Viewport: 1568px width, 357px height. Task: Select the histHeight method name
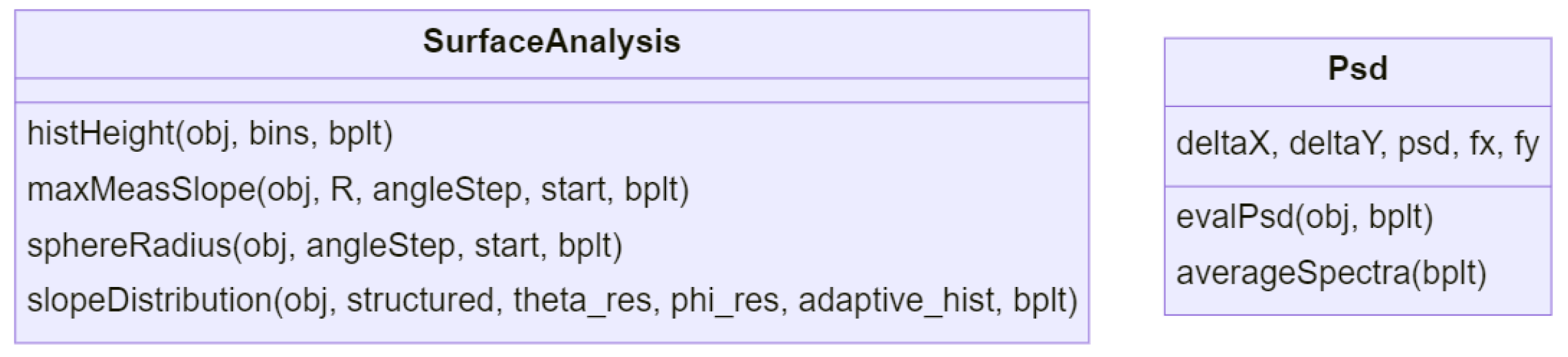point(100,133)
